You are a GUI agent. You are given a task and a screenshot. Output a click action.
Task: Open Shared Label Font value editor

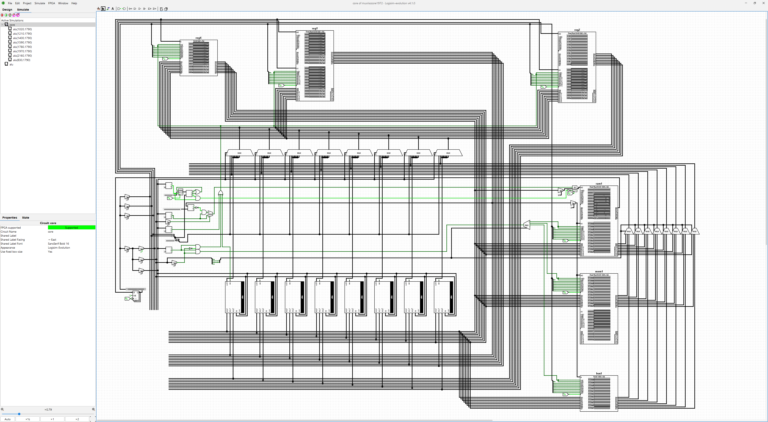(72, 243)
